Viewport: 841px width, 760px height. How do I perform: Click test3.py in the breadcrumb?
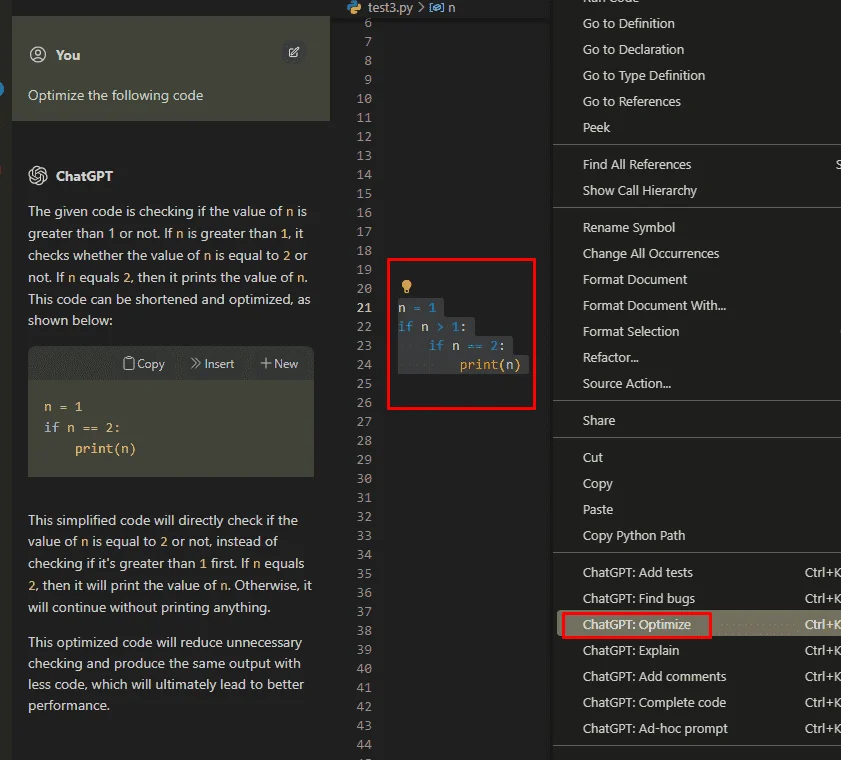coord(390,8)
